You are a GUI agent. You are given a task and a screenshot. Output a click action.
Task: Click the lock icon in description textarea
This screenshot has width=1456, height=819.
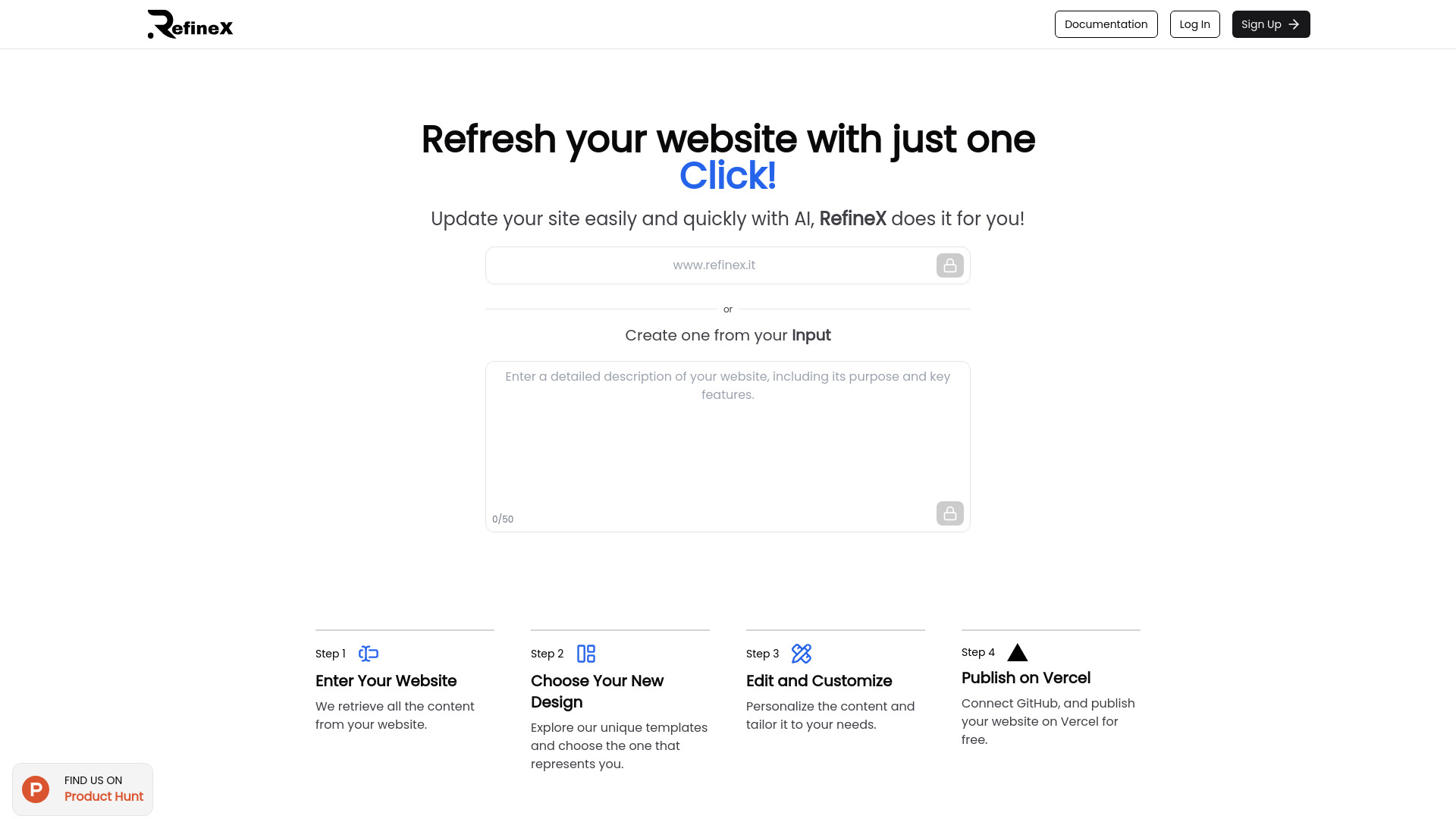coord(949,513)
